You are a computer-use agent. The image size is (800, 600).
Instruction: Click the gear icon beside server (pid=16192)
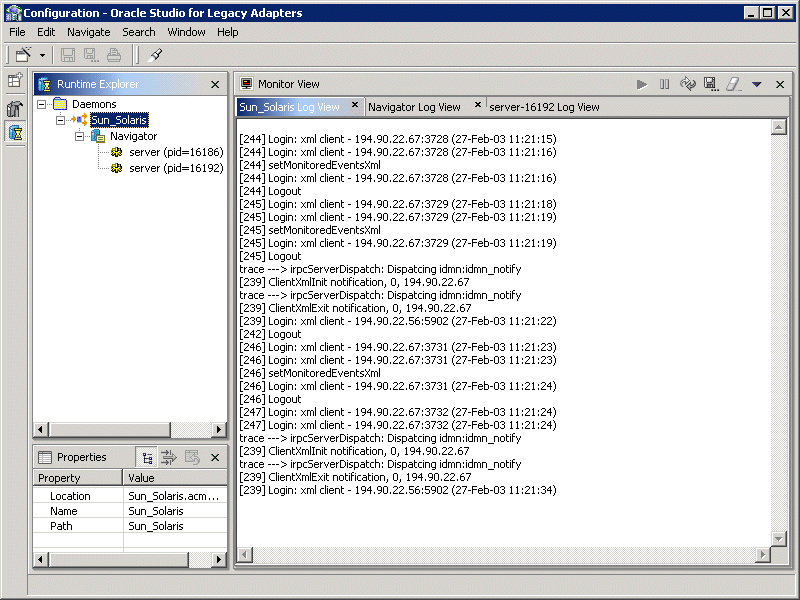(x=117, y=168)
